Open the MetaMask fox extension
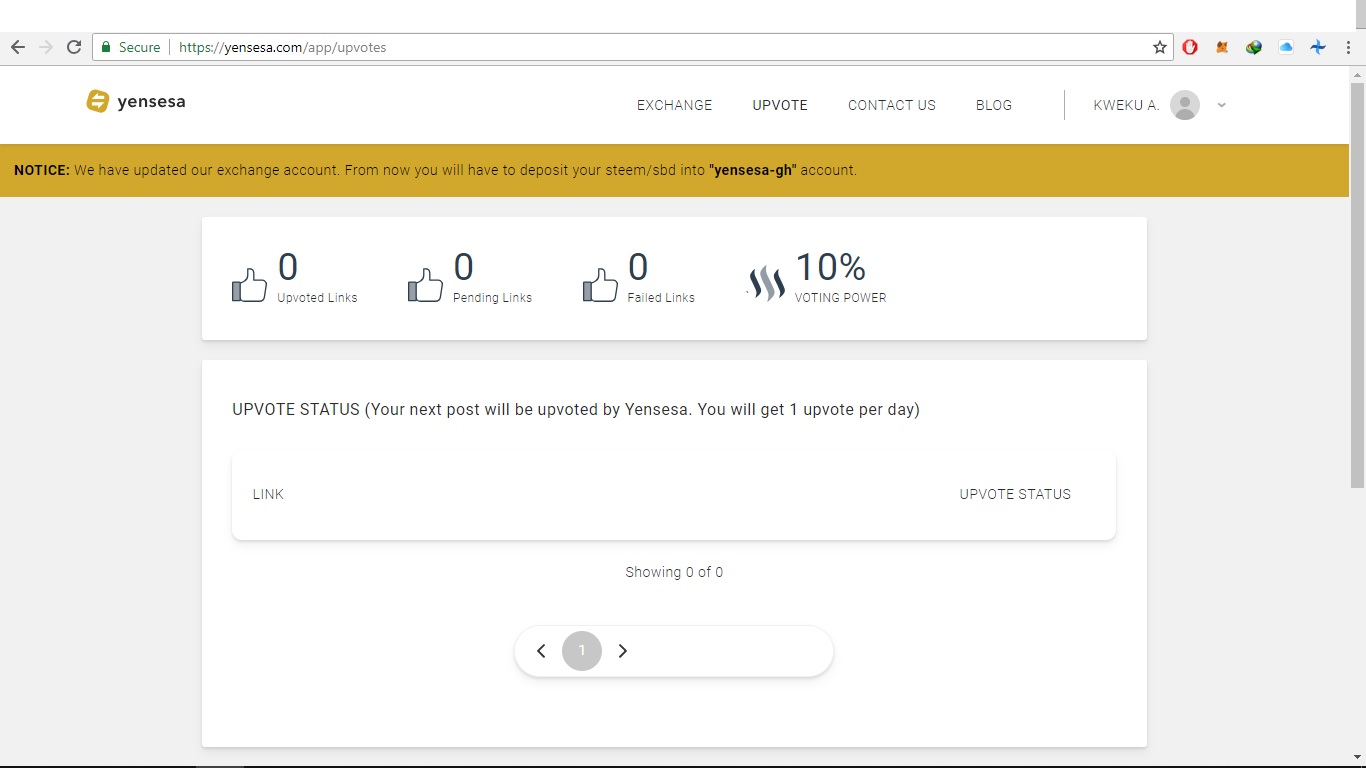The width and height of the screenshot is (1366, 768). [1222, 47]
